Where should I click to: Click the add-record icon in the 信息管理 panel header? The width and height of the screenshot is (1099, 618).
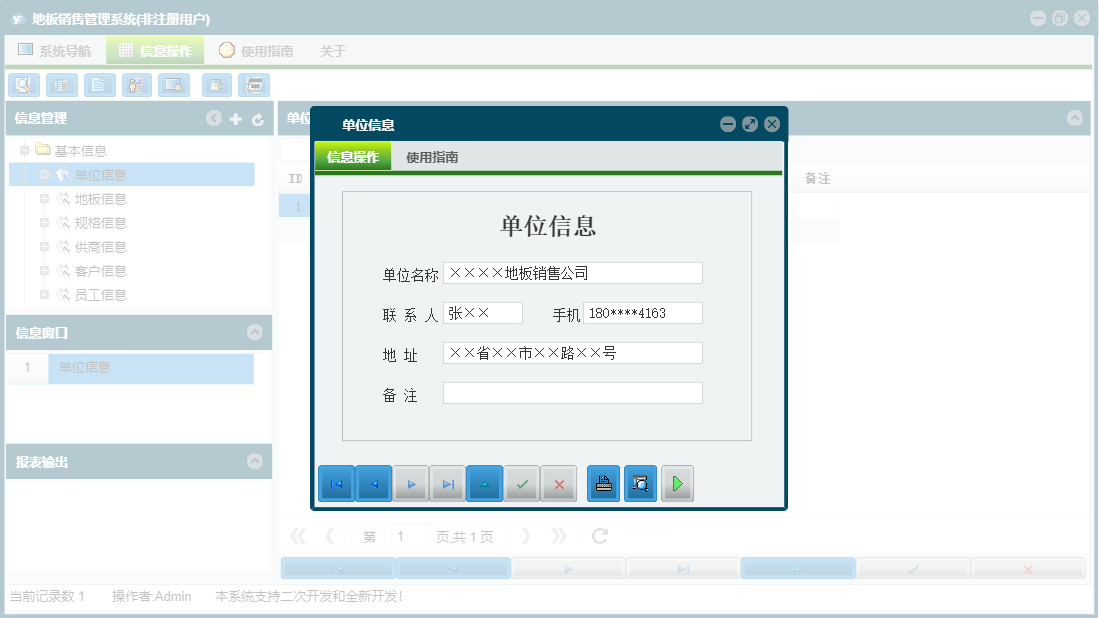point(236,118)
